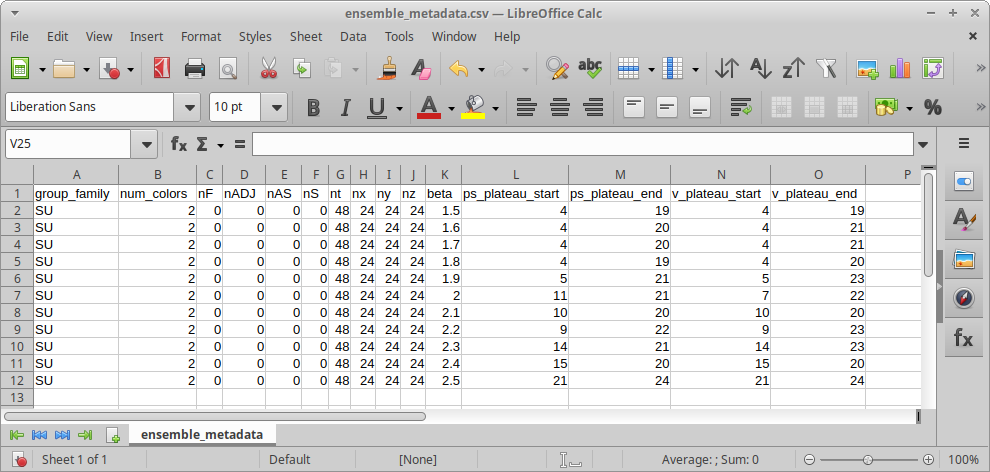
Task: Expand the Undo history dropdown arrow
Action: (x=481, y=69)
